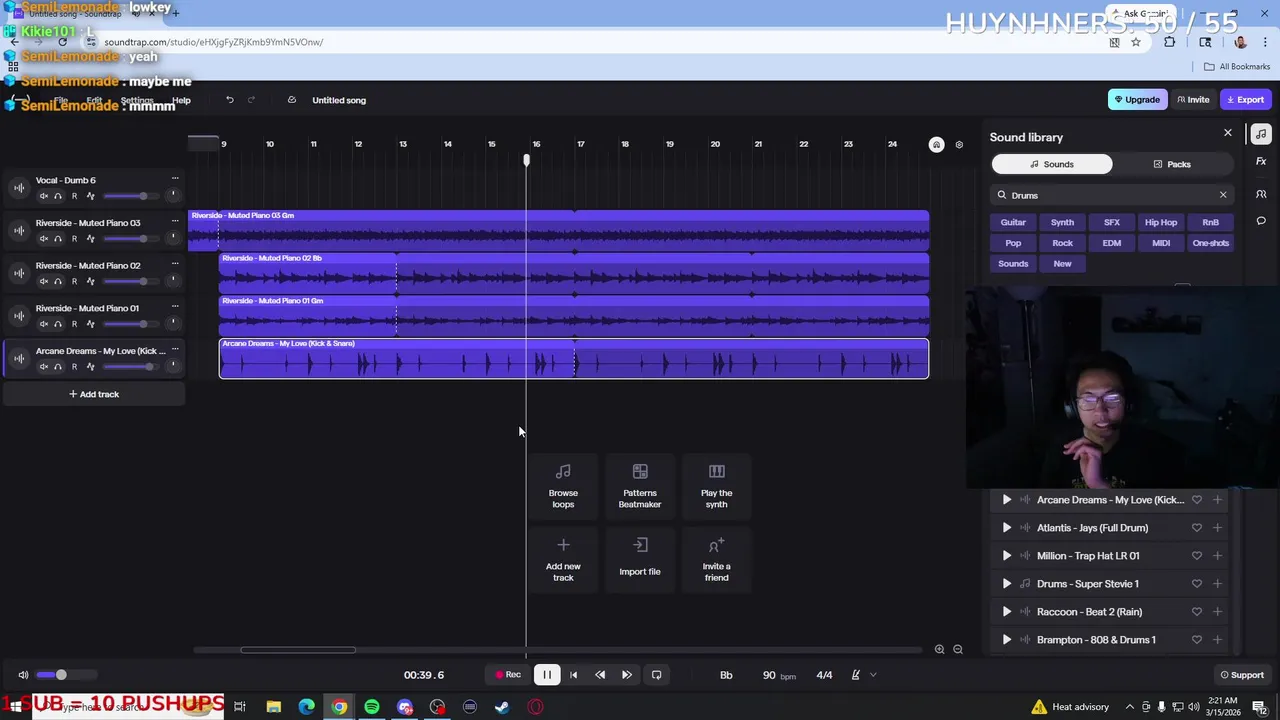
Task: Click the Add new track shortcut
Action: click(x=563, y=560)
